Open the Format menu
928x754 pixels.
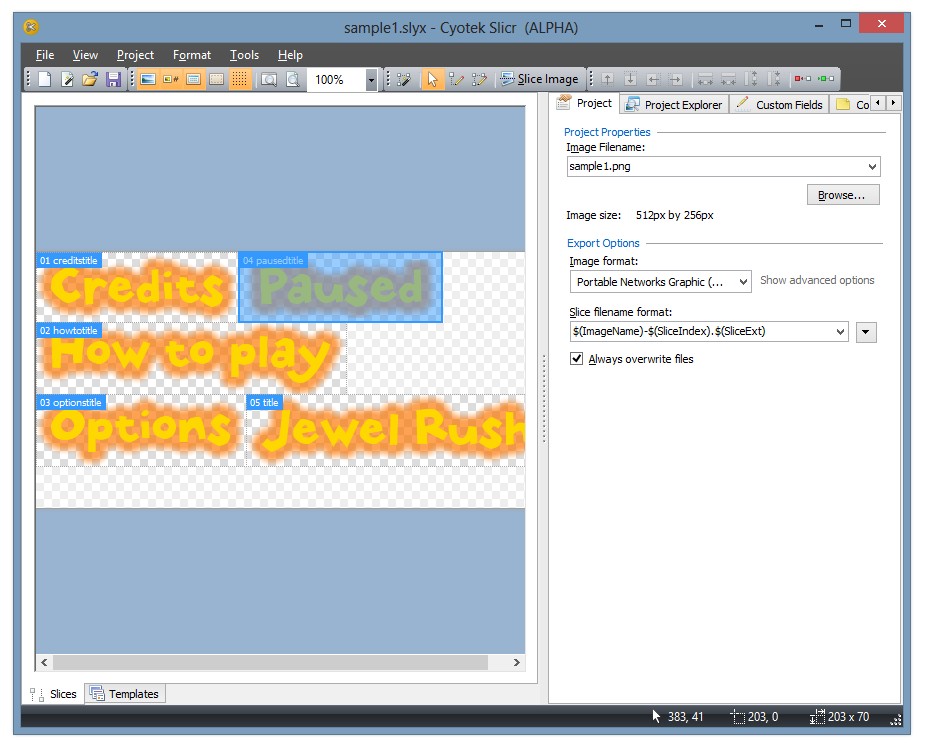(192, 55)
